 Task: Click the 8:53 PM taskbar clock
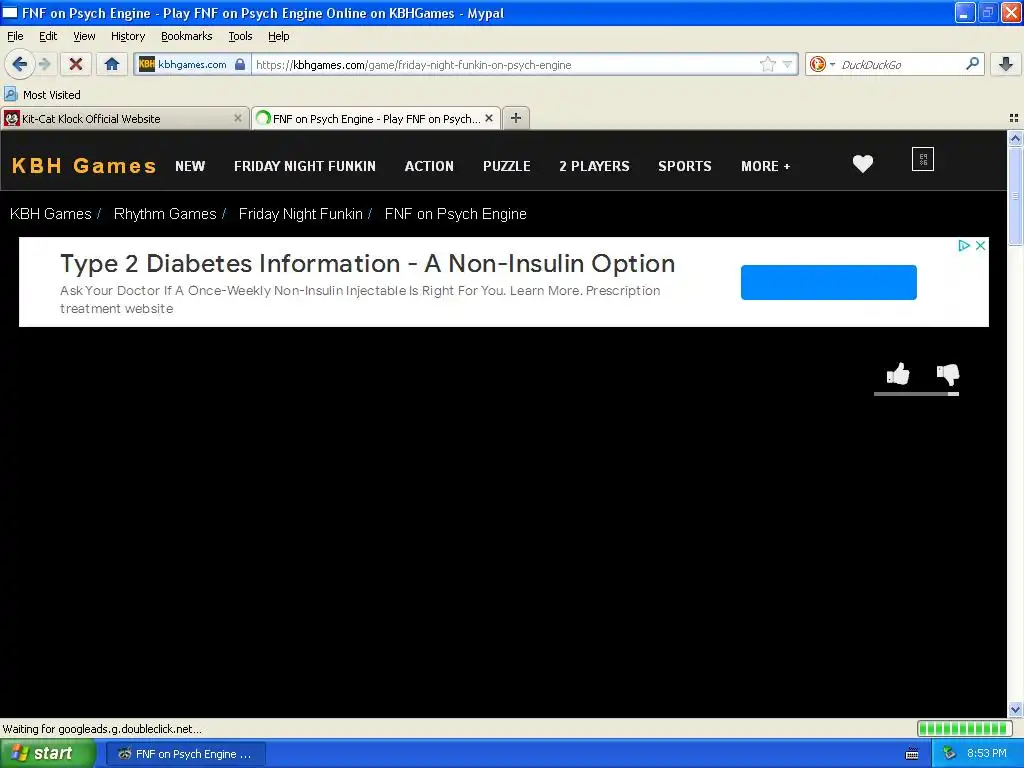click(x=986, y=754)
